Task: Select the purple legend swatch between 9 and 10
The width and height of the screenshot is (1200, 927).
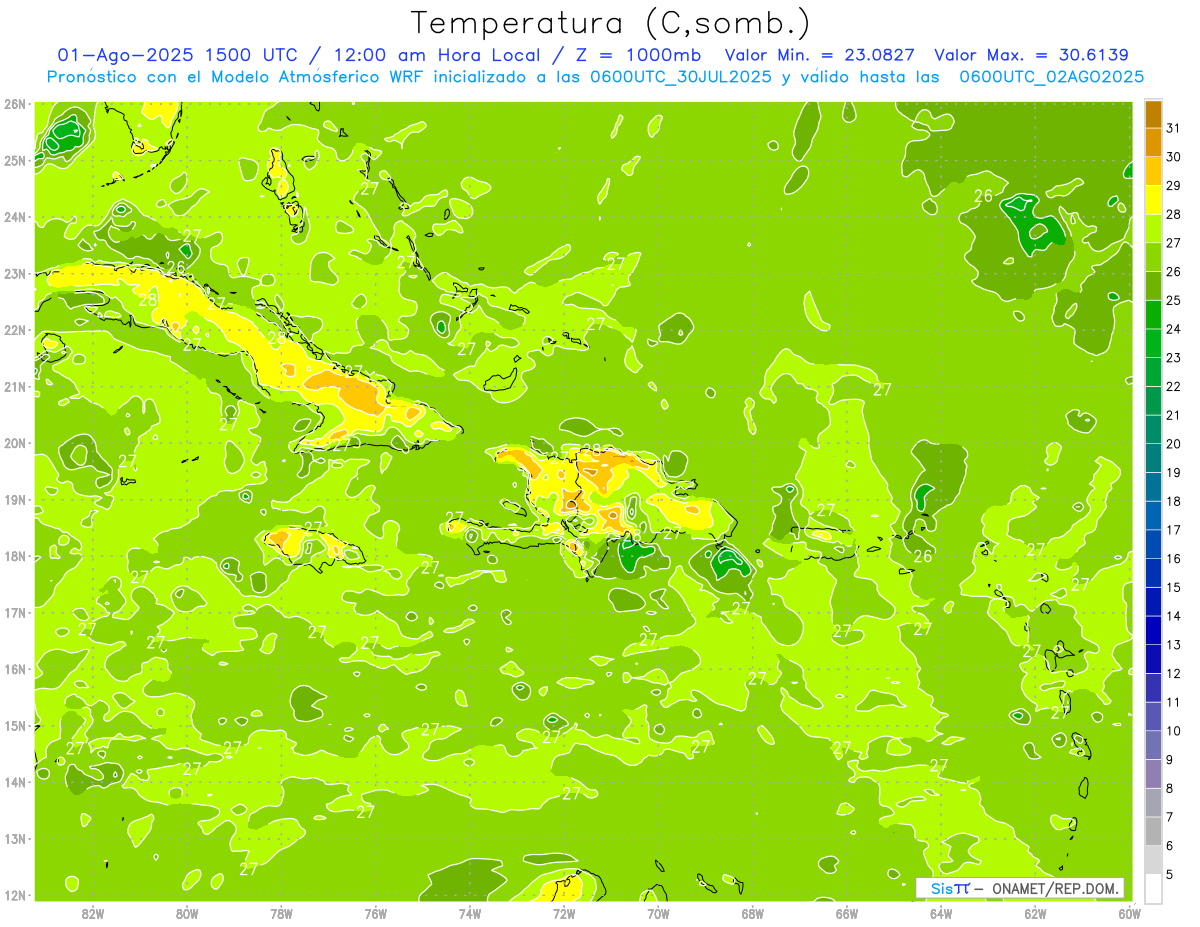Action: [x=1153, y=745]
